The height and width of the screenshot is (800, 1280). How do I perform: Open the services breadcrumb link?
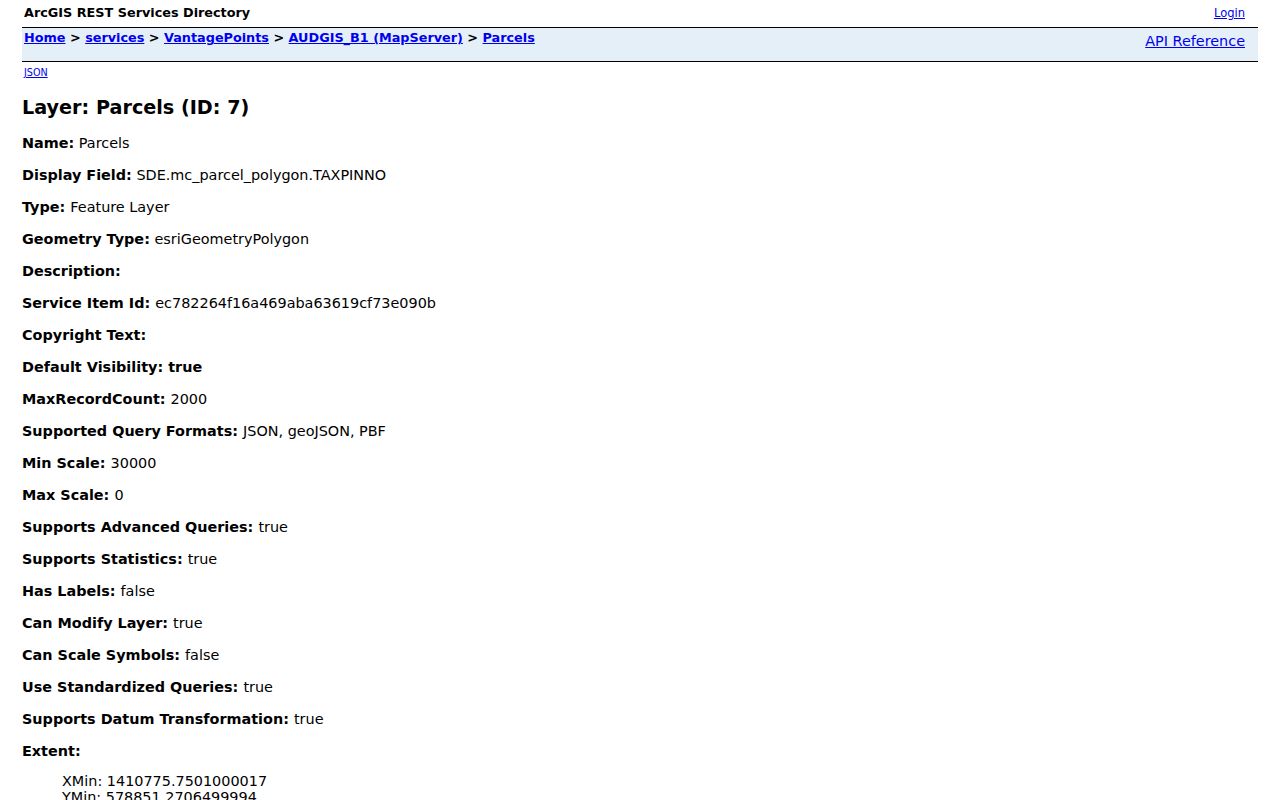click(115, 38)
